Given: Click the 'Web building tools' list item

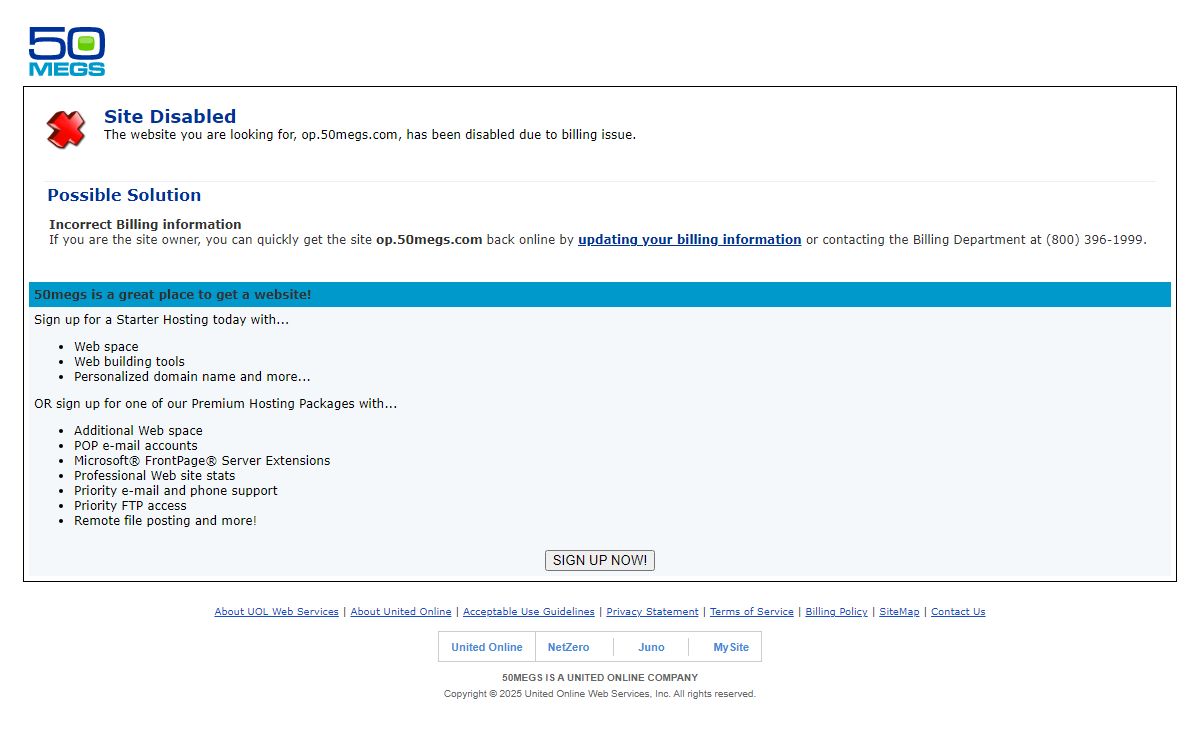Looking at the screenshot, I should tap(129, 362).
